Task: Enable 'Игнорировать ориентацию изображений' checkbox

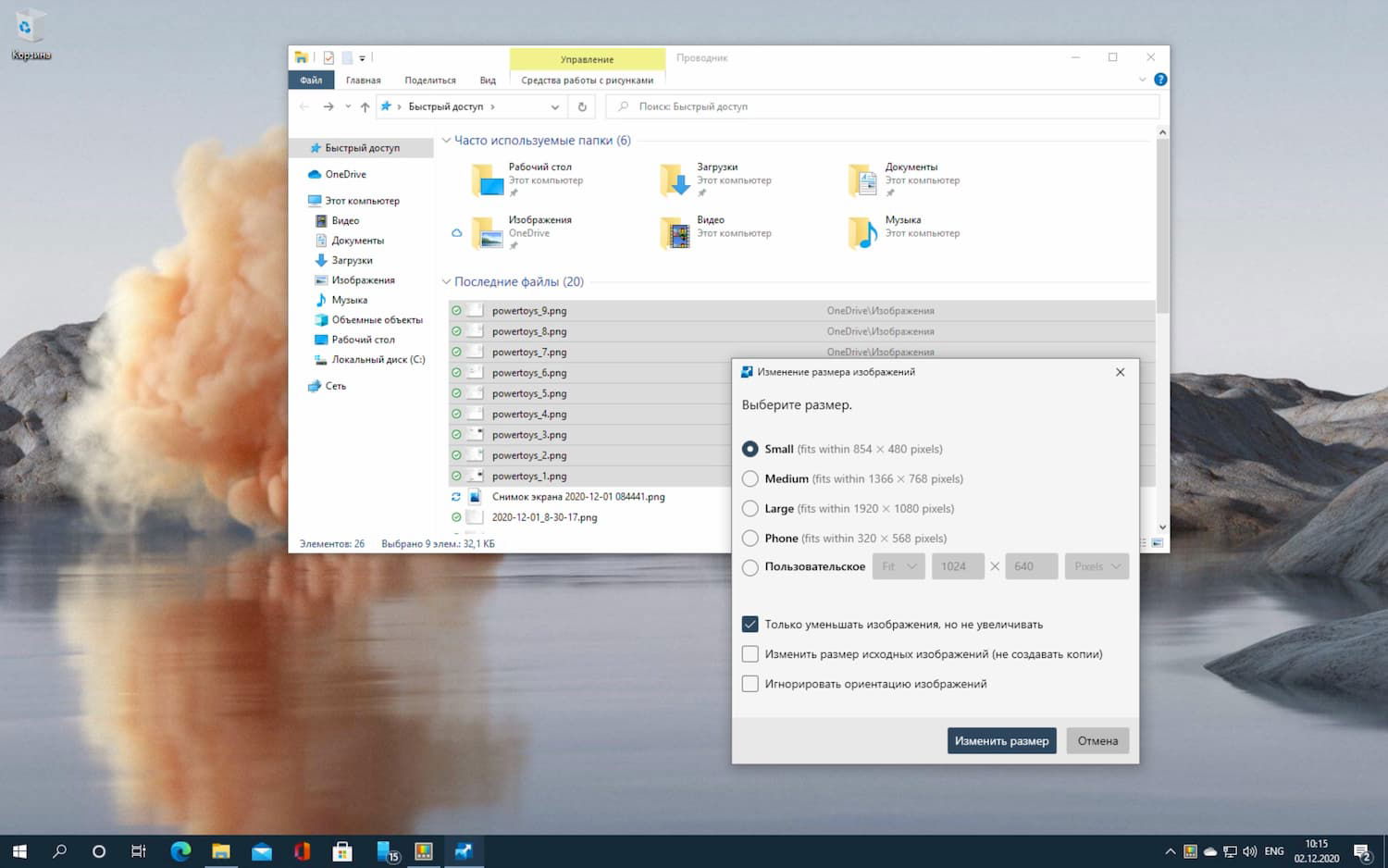Action: click(750, 684)
